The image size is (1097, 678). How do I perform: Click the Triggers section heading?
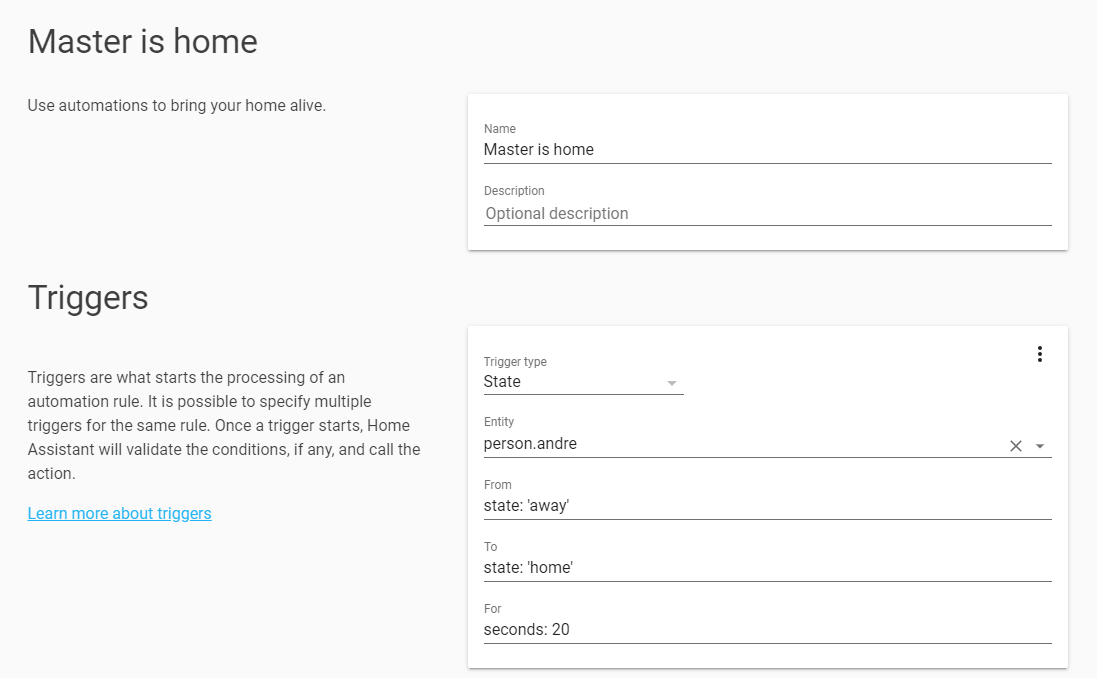coord(88,297)
